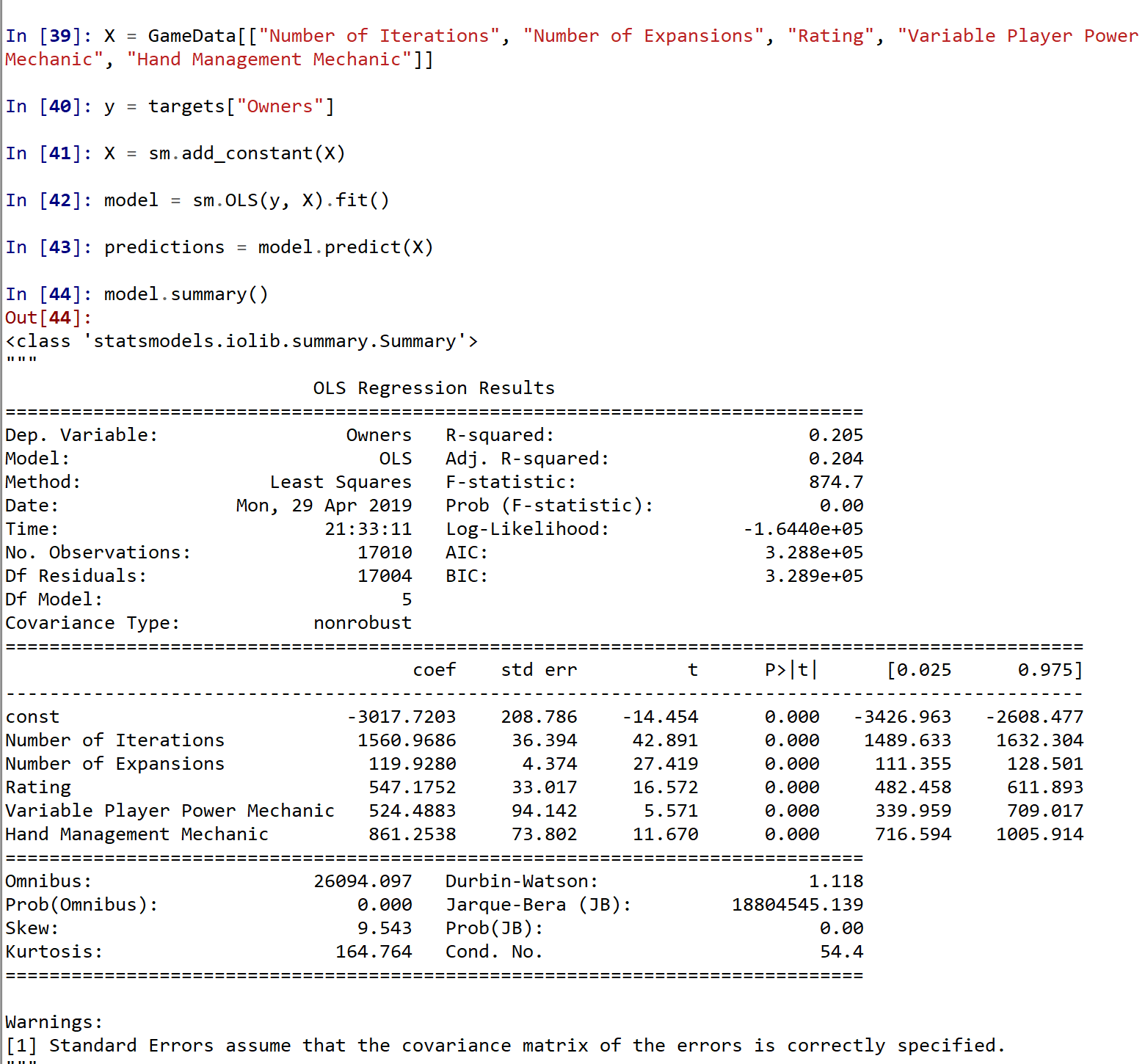Click the Jarque-Bera value 18804545.139
Viewport: 1145px width, 1064px height.
tap(798, 905)
